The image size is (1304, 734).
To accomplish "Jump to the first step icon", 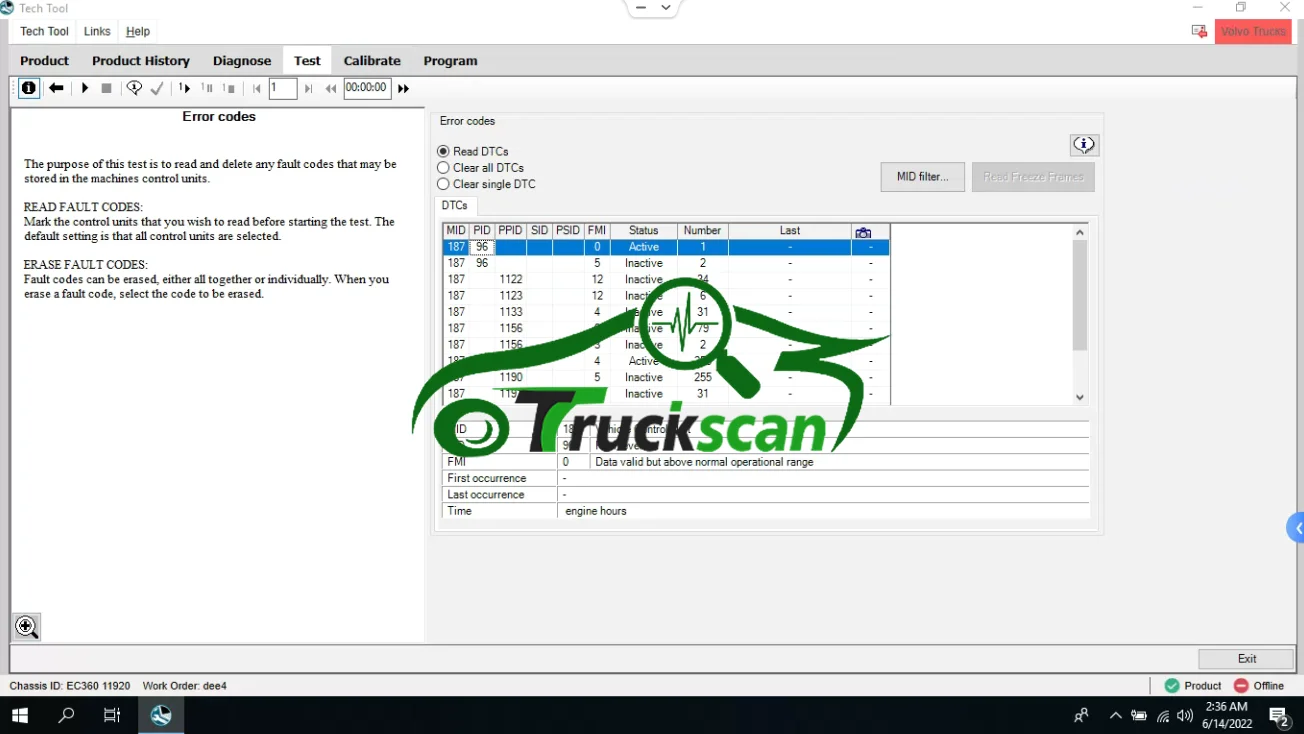I will point(257,88).
